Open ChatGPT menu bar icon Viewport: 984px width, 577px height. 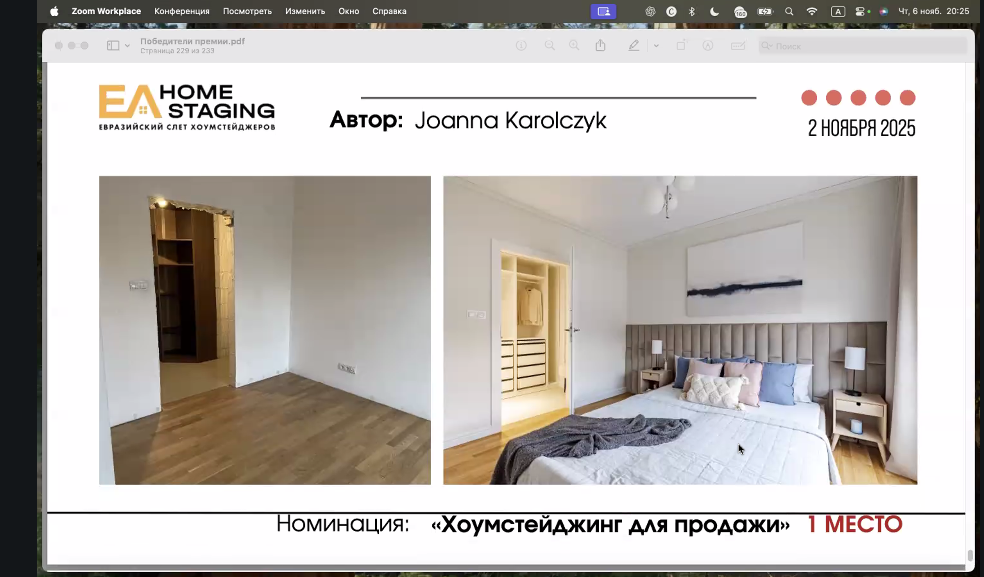(x=651, y=11)
